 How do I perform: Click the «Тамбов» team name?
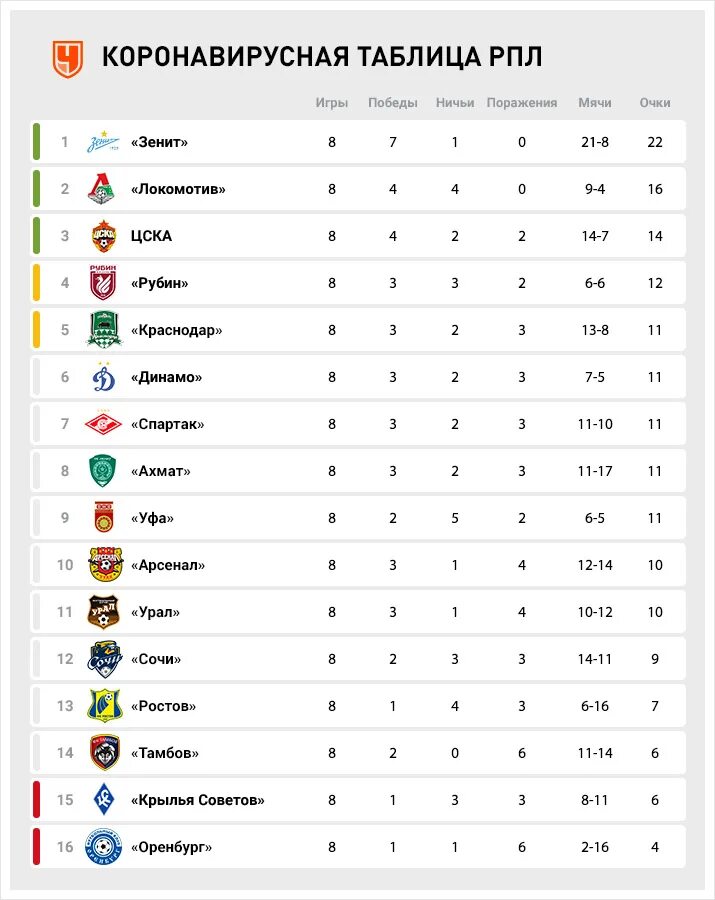tap(165, 753)
